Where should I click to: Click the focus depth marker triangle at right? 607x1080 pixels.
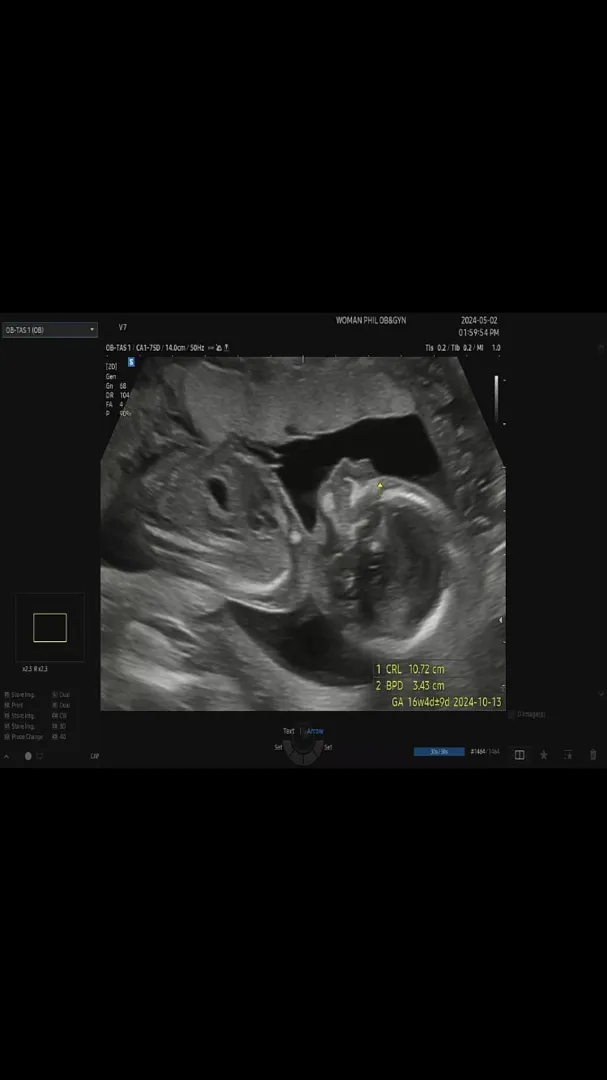[x=501, y=620]
